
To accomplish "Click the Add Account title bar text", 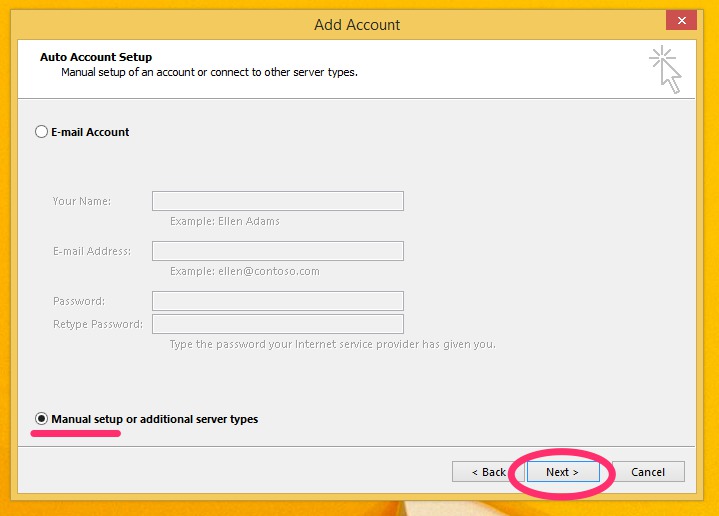I will coord(357,25).
